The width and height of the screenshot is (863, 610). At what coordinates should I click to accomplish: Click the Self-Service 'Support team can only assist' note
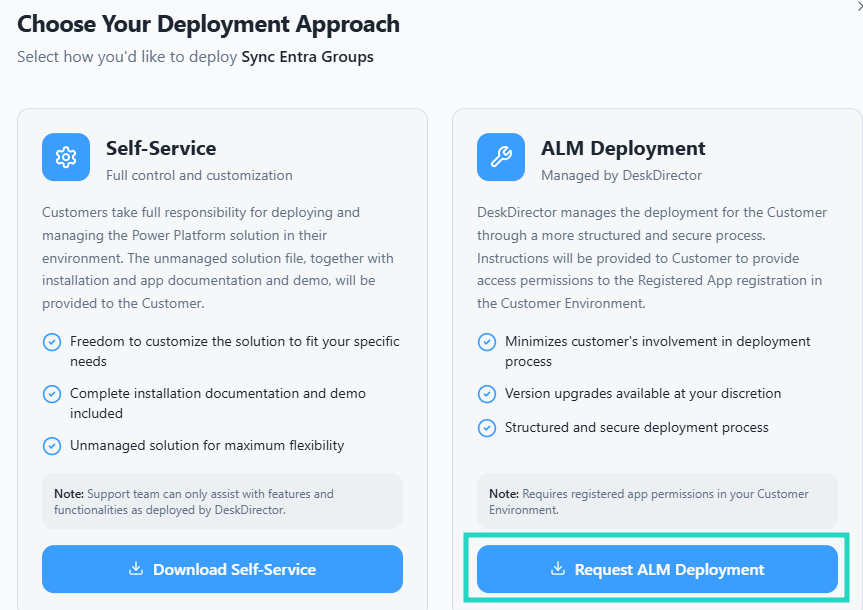click(x=222, y=501)
